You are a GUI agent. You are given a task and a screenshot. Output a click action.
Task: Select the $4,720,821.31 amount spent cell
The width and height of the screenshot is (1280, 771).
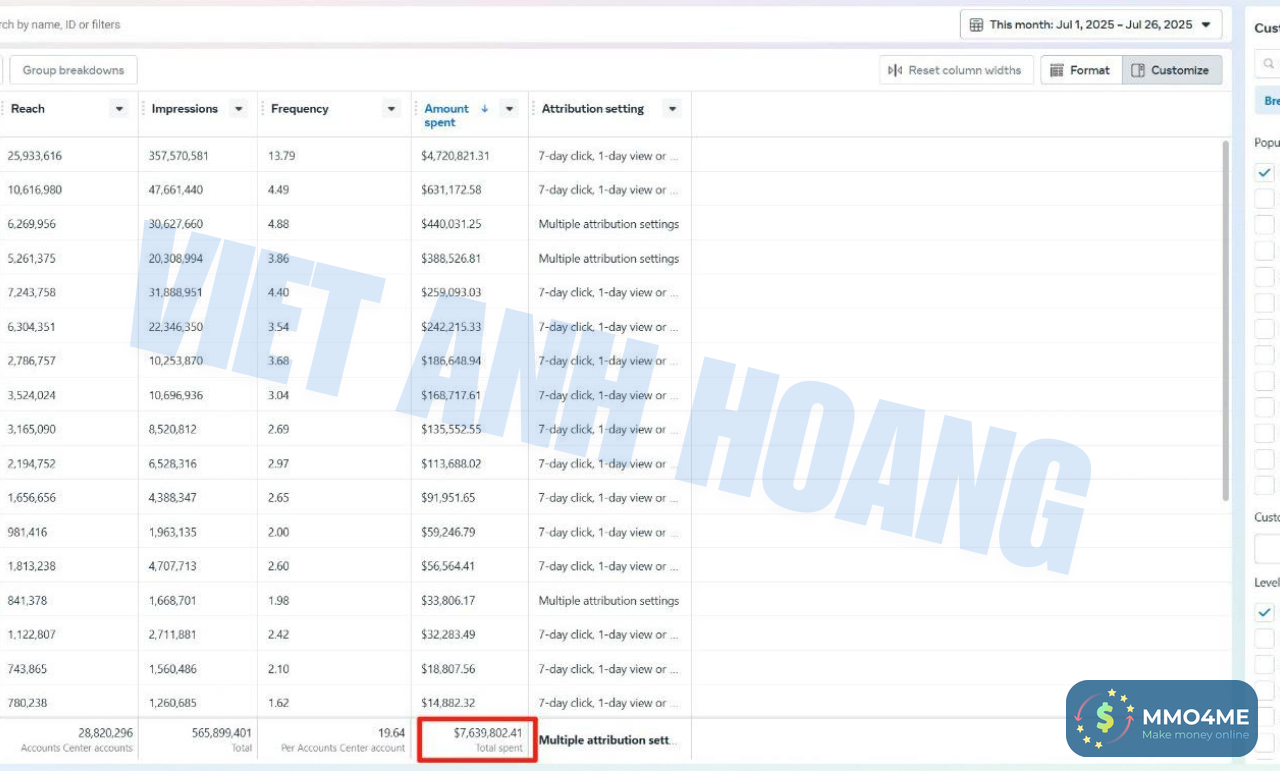coord(456,156)
